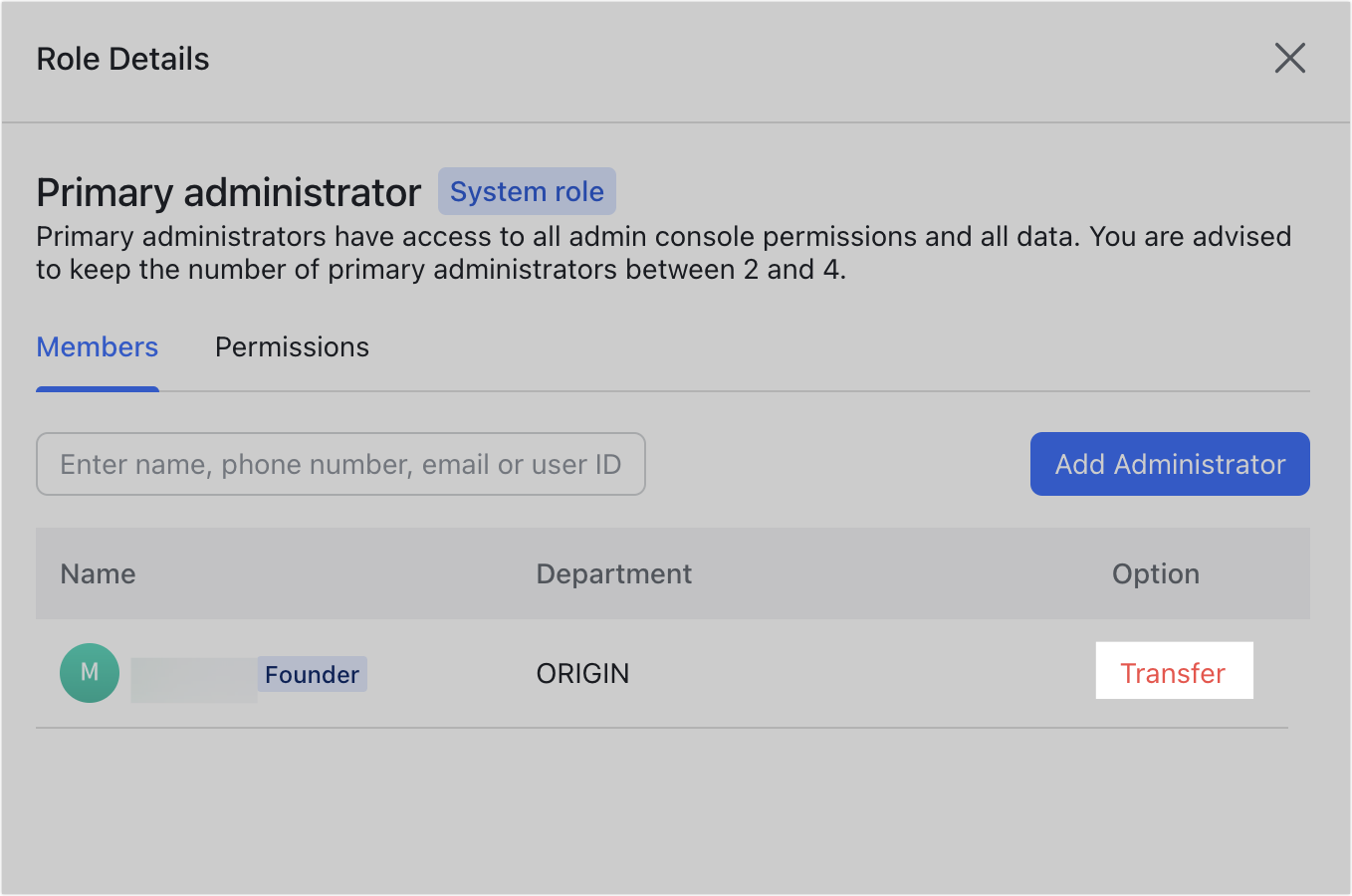1352x896 pixels.
Task: Select the Members tab
Action: click(97, 346)
